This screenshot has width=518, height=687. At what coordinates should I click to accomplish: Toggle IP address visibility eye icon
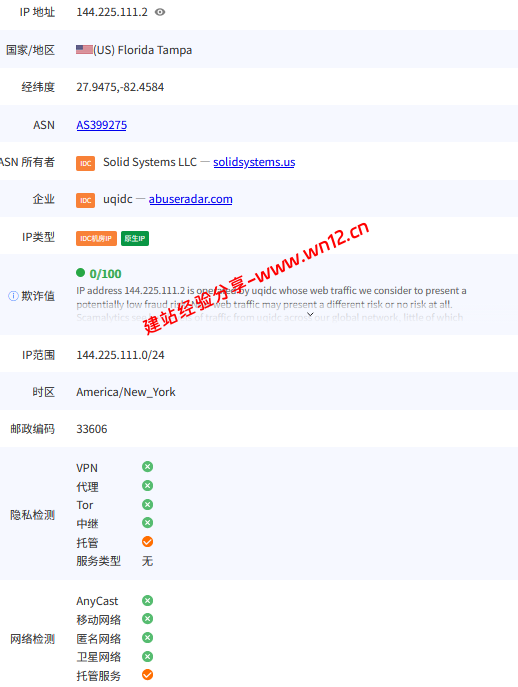point(160,12)
